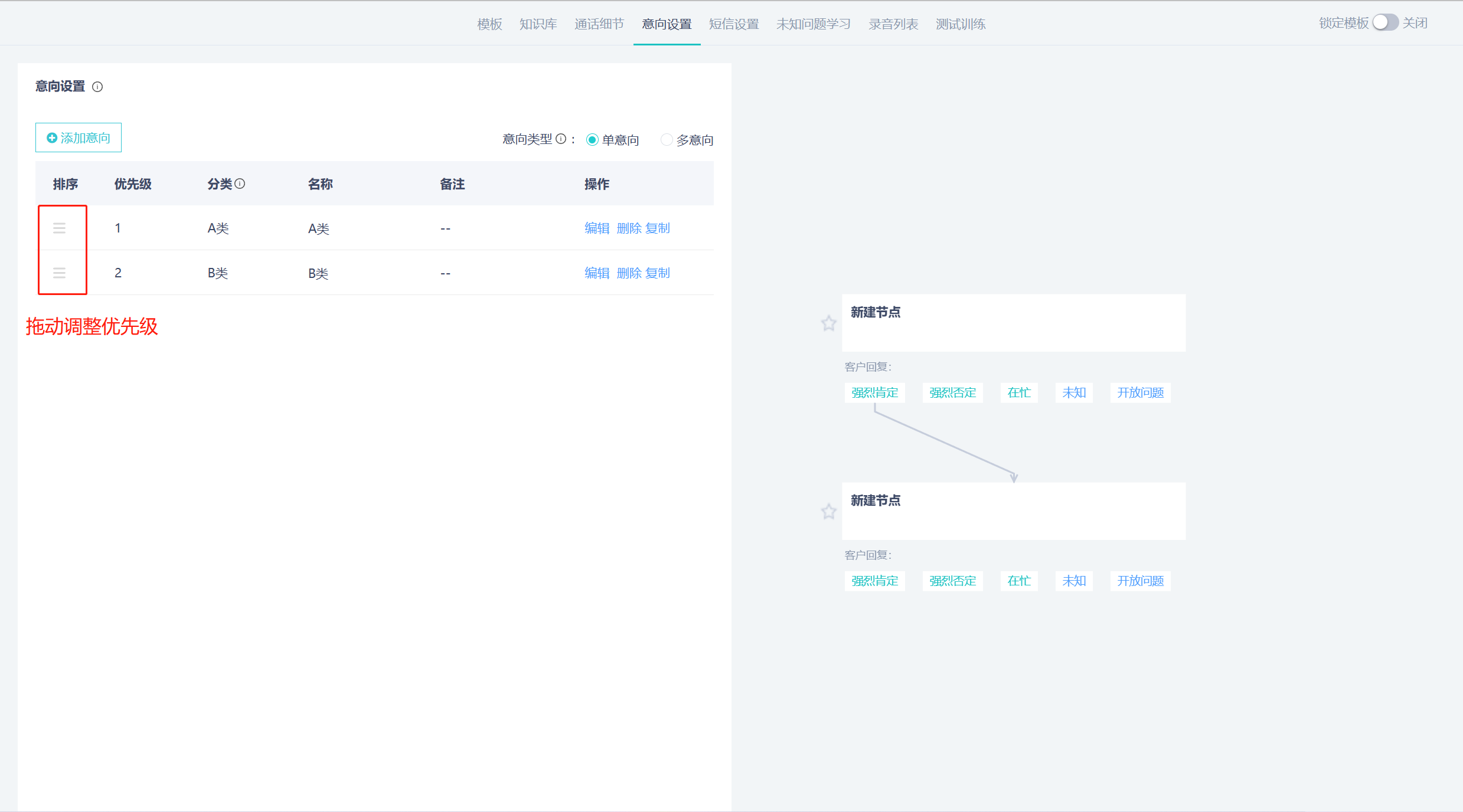Screen dimensions: 1463x812
Task: Open the 通话细节 tab
Action: pyautogui.click(x=599, y=24)
